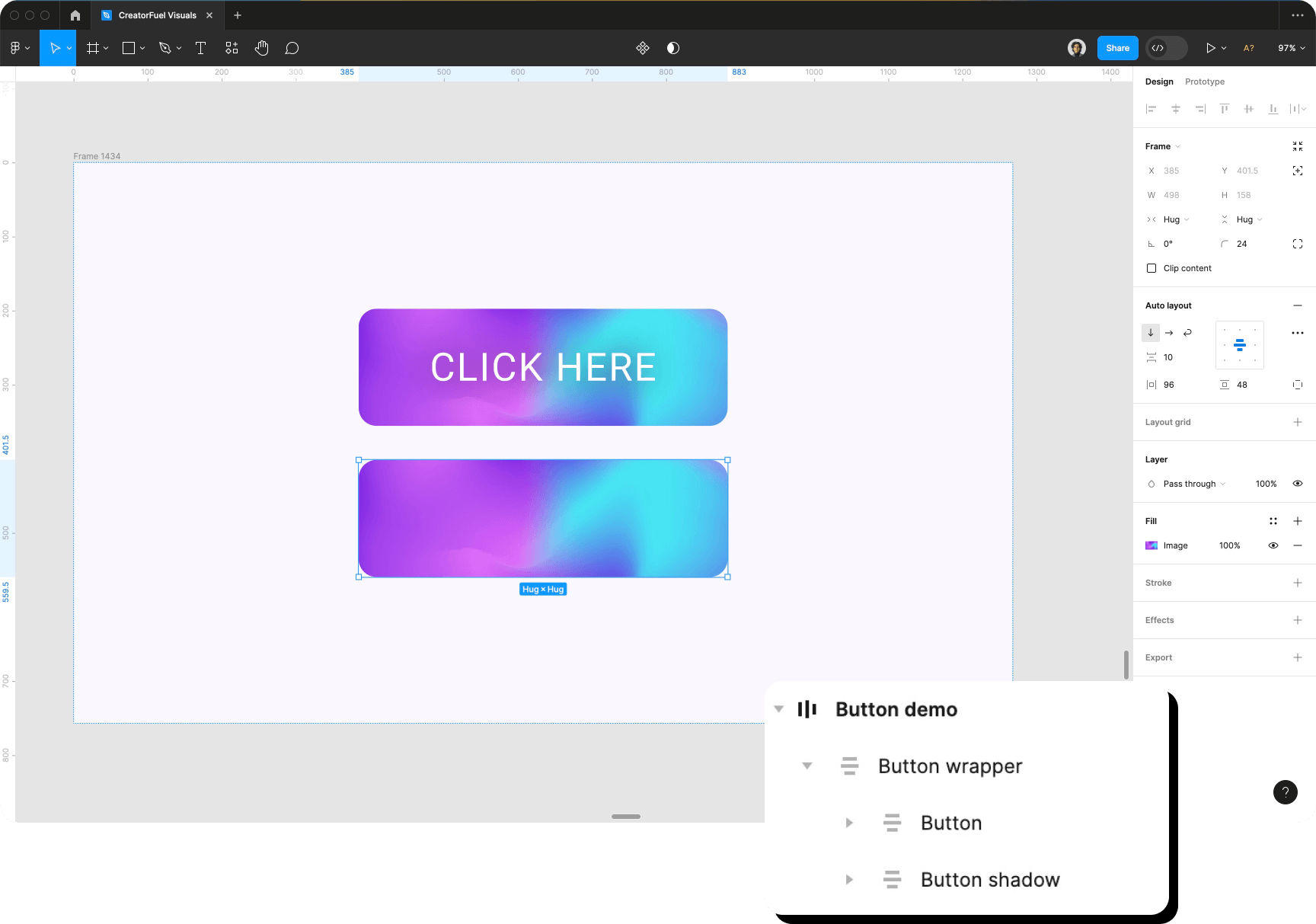Screen dimensions: 1316x924
Task: Click the Image fill color thumbnail
Action: point(1151,545)
